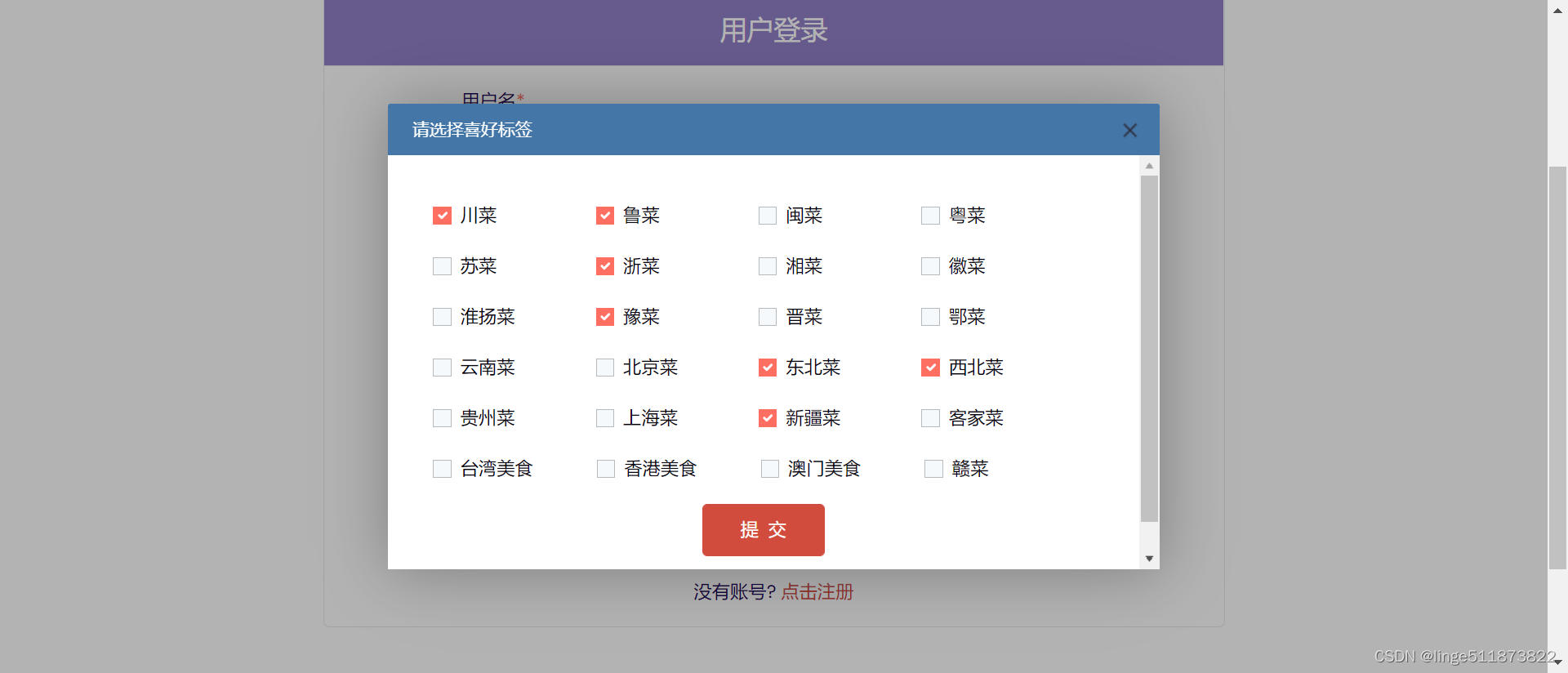Screen dimensions: 1568x673
Task: Check the 鄂菜 checkbox
Action: (x=930, y=317)
